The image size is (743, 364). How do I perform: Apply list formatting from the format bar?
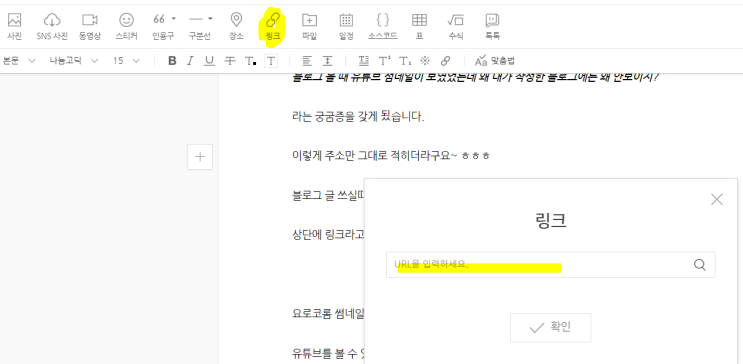pos(363,61)
